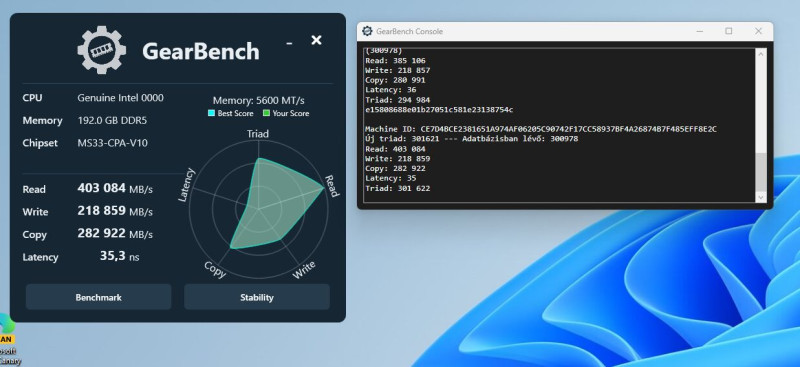Click the Best Score cyan legend swatch
This screenshot has height=367, width=800.
tap(211, 113)
